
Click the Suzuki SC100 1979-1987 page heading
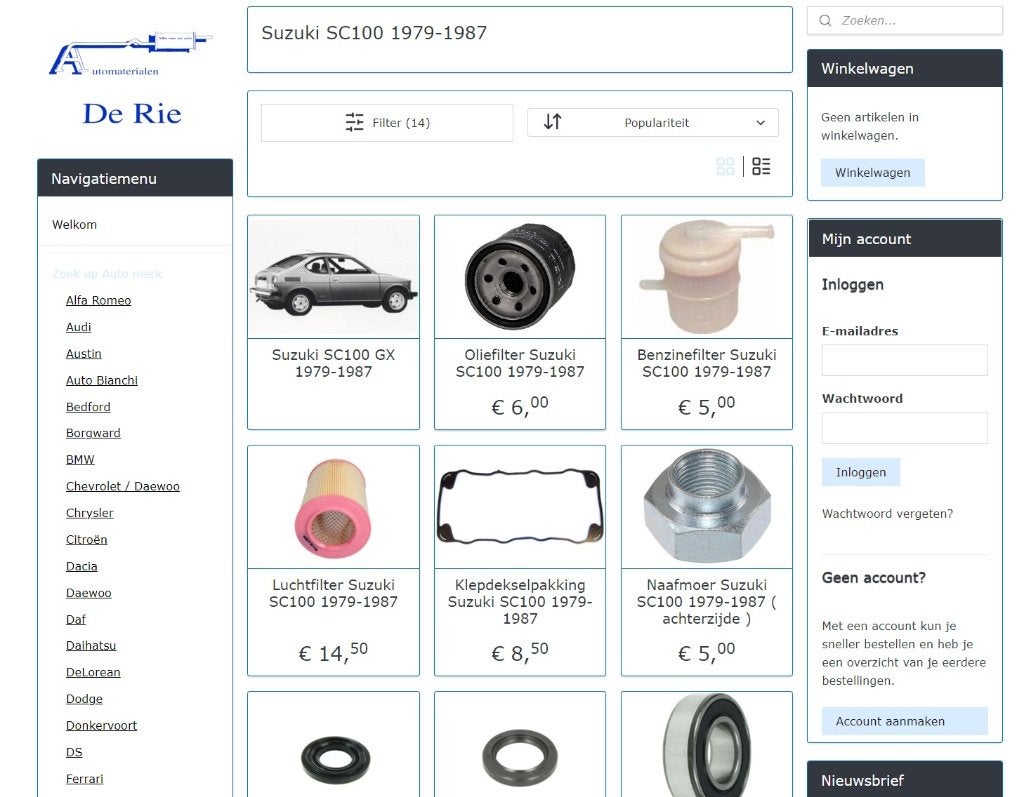coord(374,33)
